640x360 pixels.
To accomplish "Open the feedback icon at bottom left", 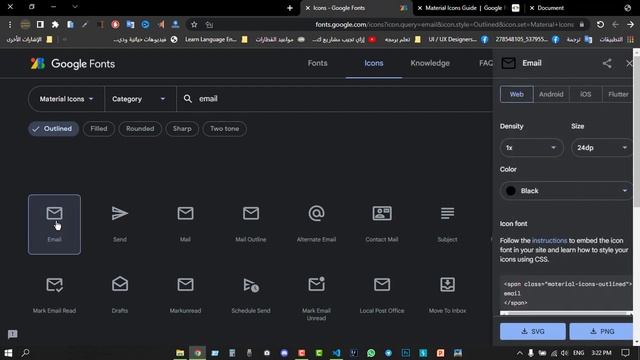I will pos(13,334).
